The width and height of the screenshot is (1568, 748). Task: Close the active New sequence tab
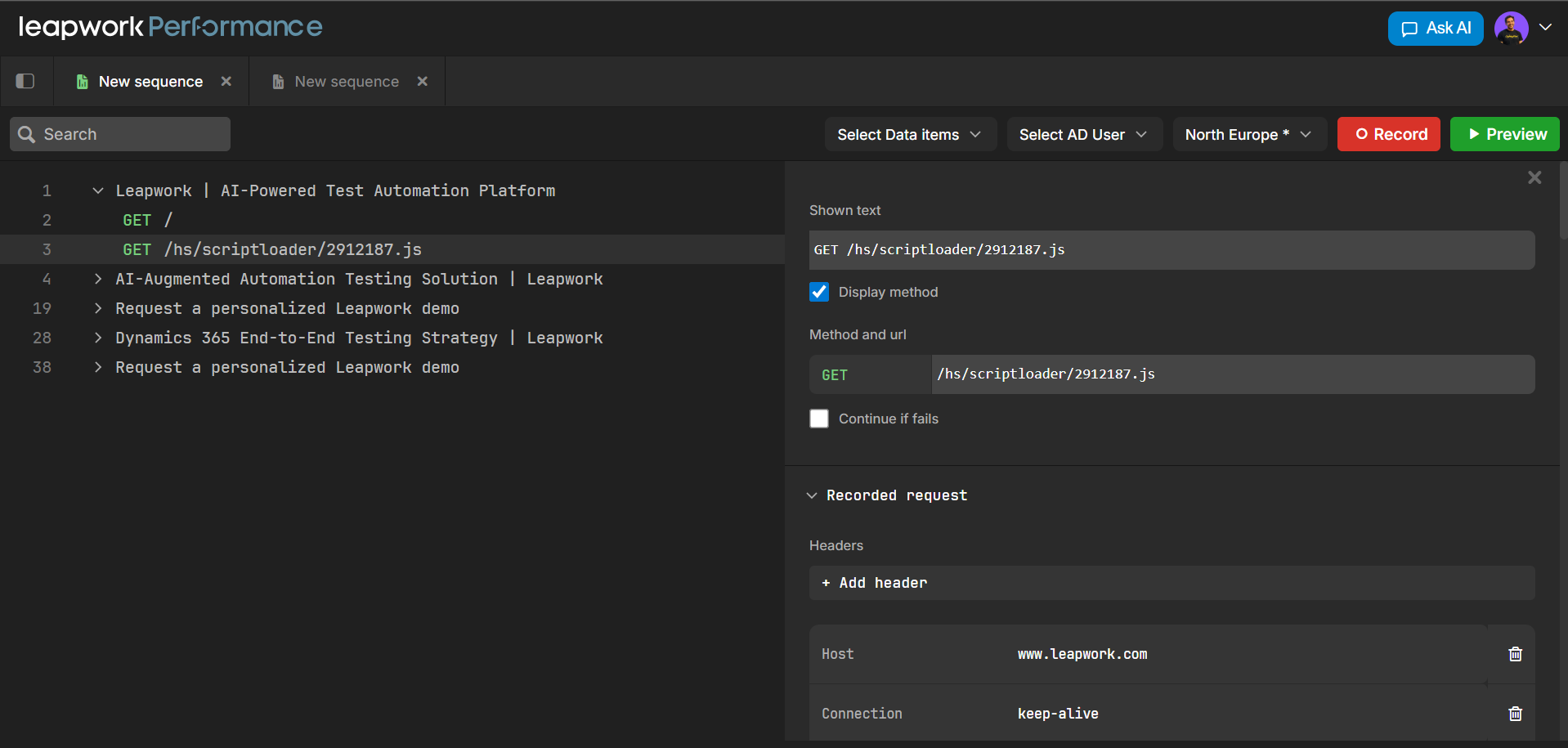(x=226, y=81)
